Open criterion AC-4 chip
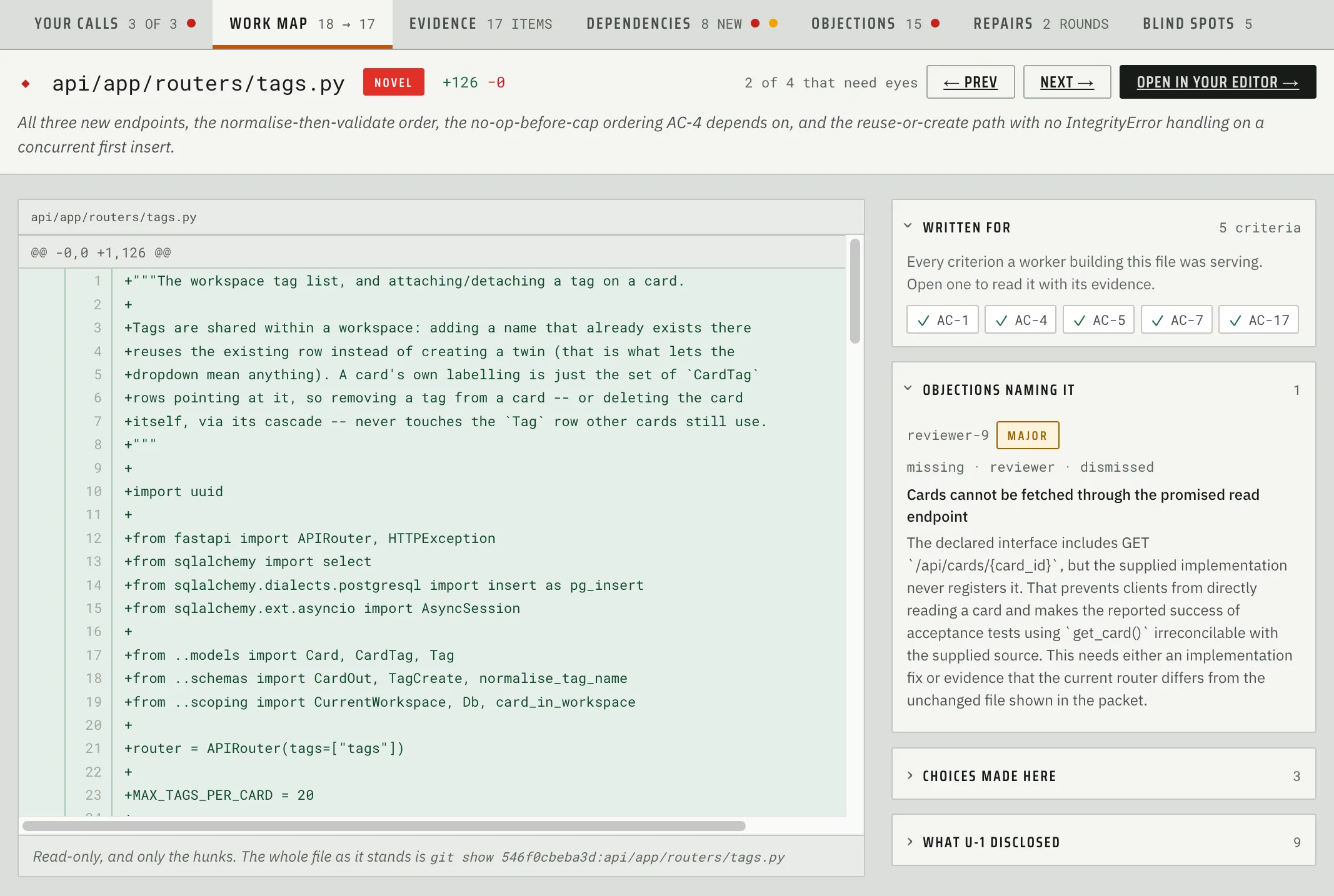 1020,320
